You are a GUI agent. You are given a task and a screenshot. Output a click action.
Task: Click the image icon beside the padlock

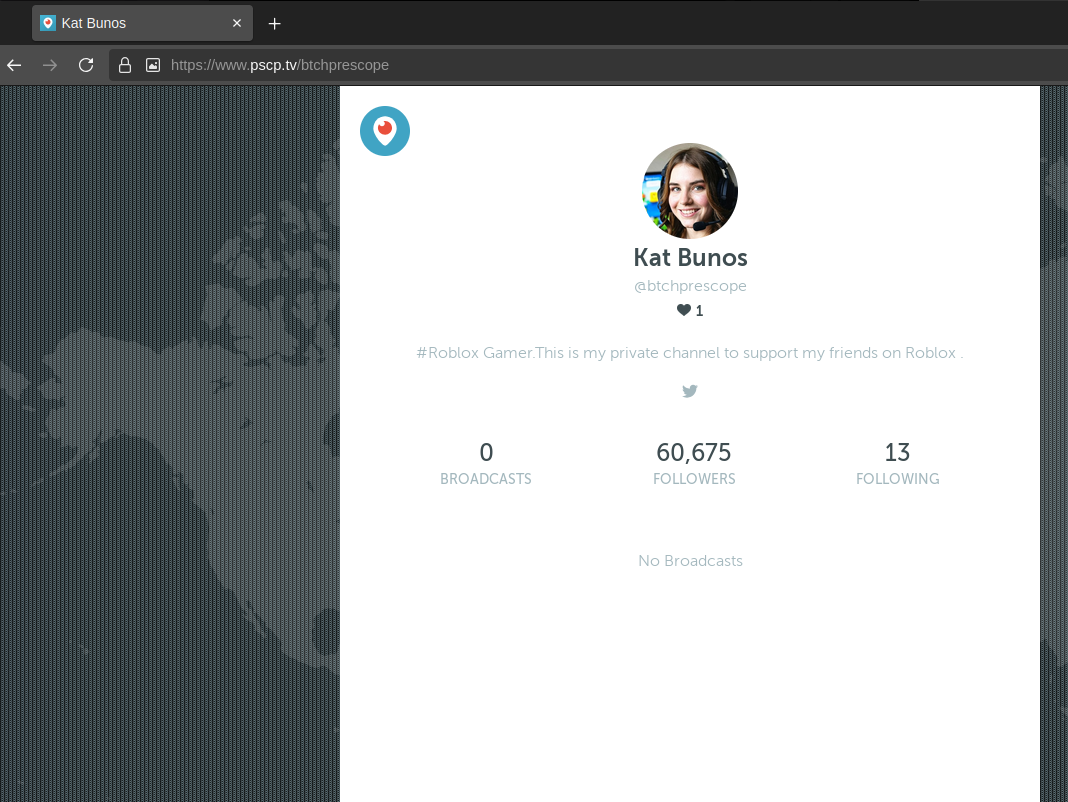(x=153, y=65)
